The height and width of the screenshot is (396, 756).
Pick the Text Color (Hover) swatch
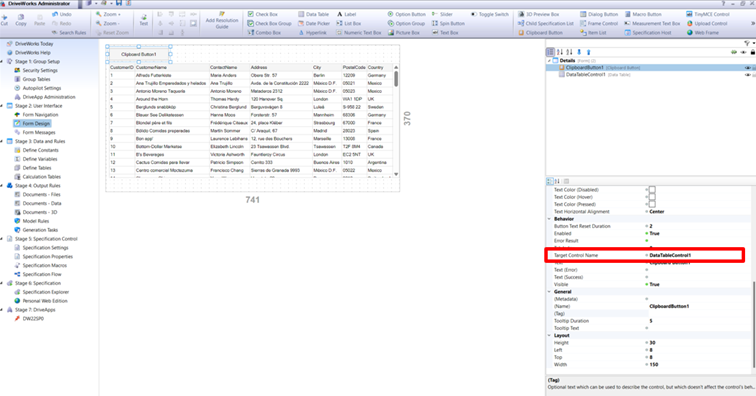coord(652,197)
